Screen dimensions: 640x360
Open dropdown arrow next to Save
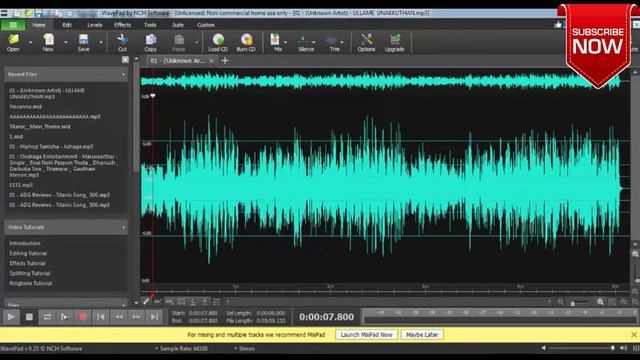tap(101, 42)
